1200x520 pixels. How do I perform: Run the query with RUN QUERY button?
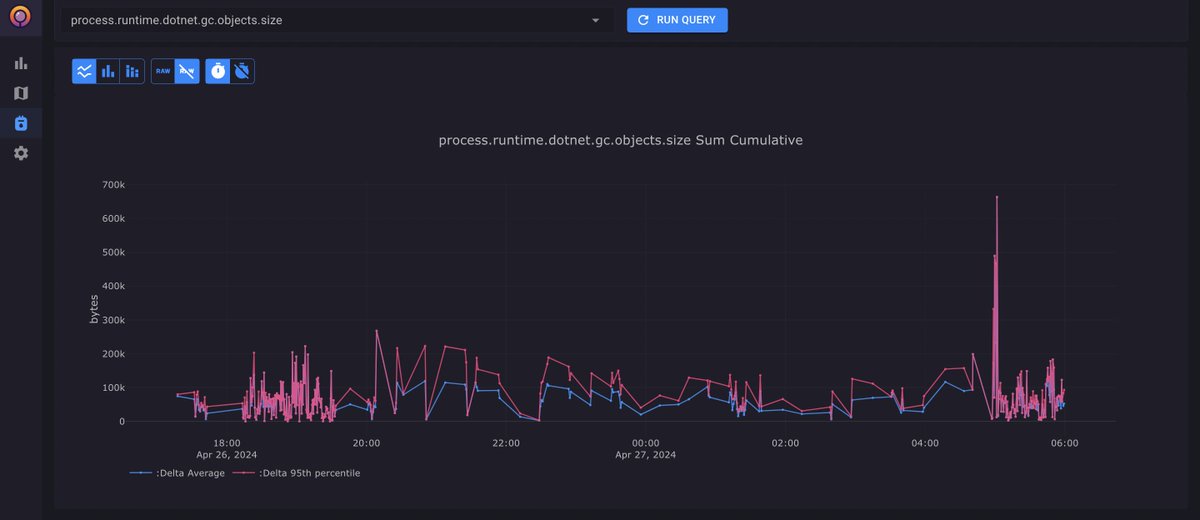click(677, 20)
